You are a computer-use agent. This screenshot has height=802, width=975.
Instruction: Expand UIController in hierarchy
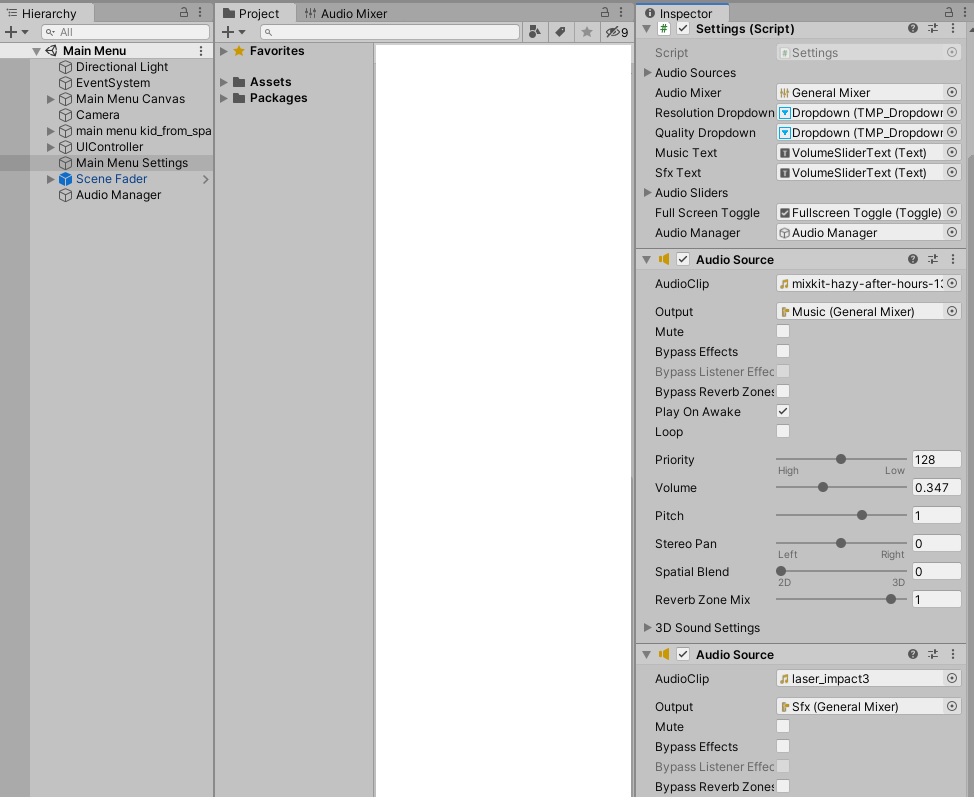(50, 147)
